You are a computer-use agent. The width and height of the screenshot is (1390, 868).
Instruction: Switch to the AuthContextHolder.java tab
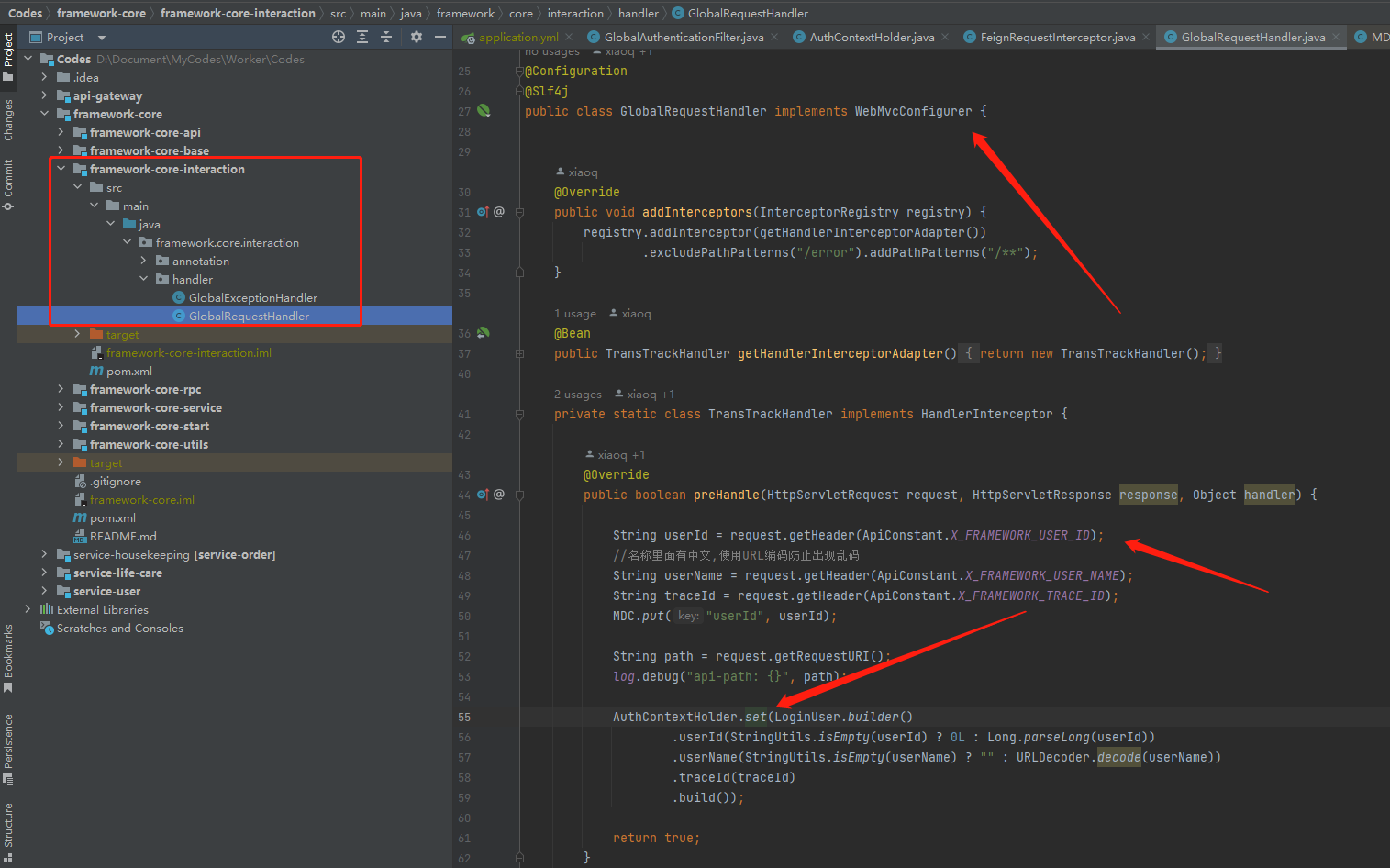872,37
